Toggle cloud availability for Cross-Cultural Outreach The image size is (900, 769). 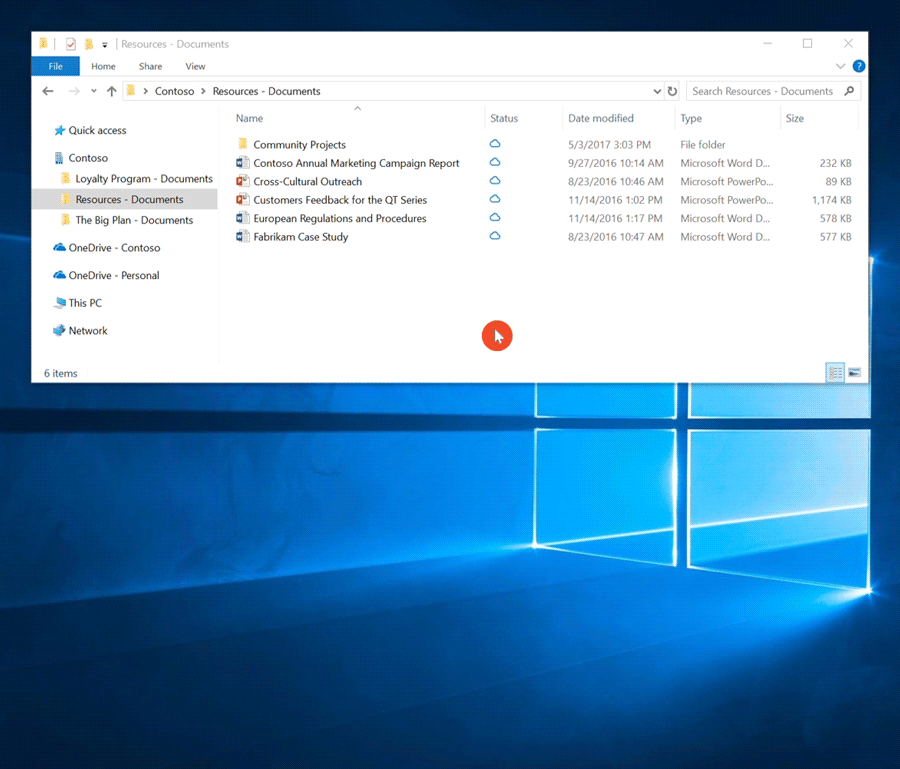(x=494, y=181)
